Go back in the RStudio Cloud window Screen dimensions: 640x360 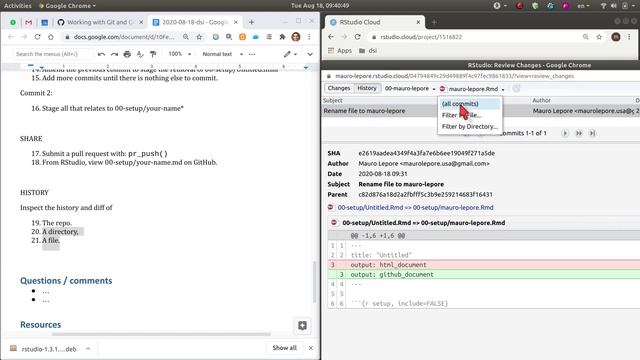(331, 37)
